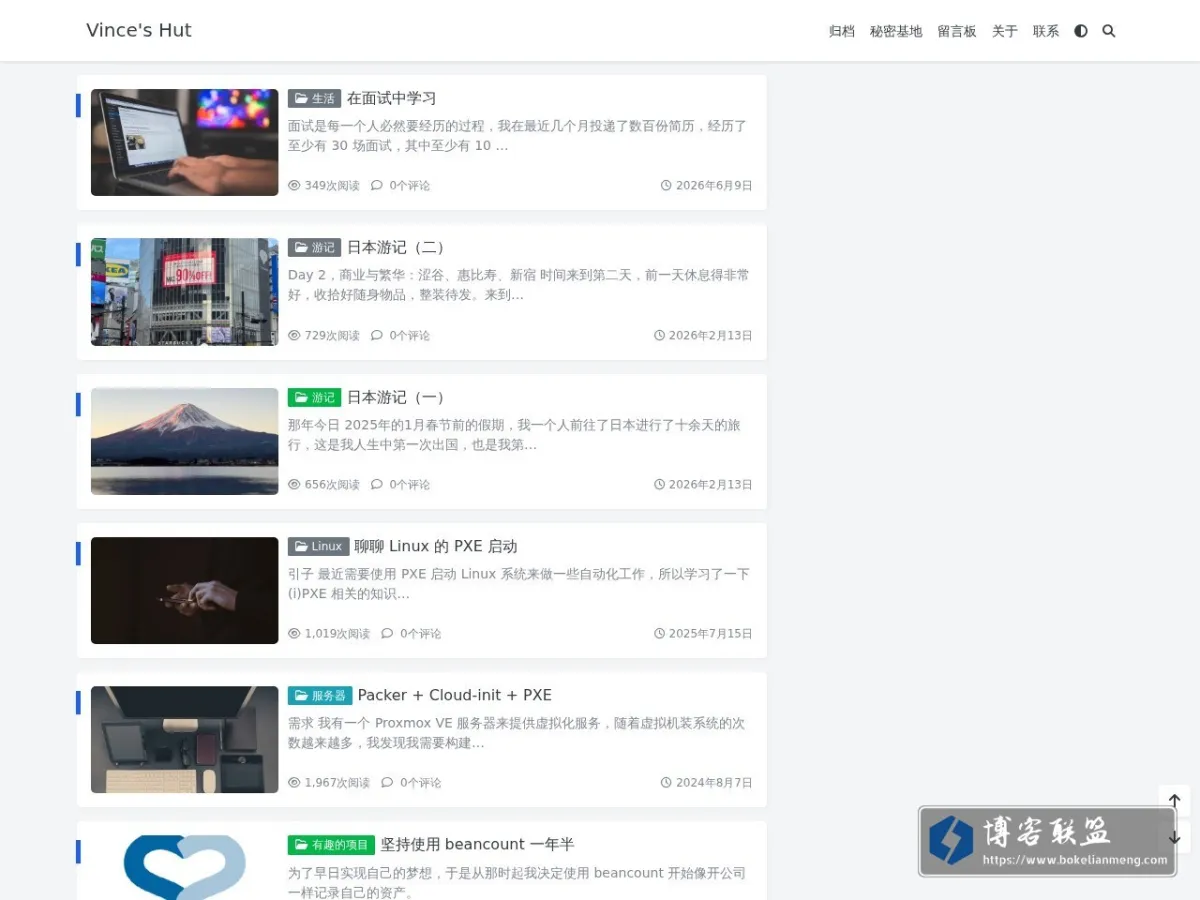Open the 留言板 menu item
Screen dimensions: 1200x900
pos(957,31)
